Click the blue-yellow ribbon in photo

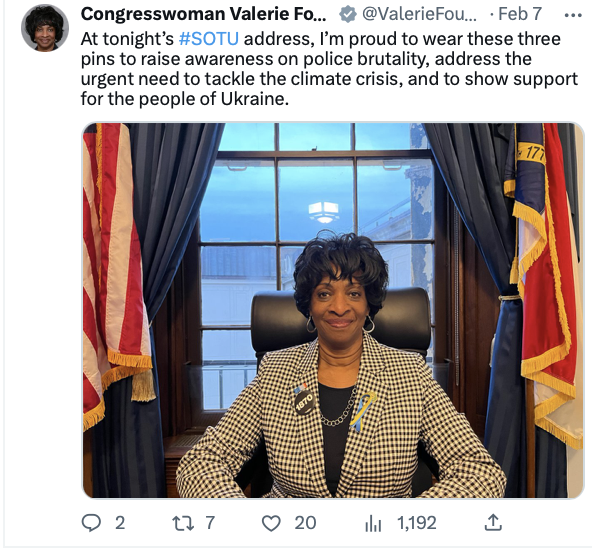click(x=362, y=412)
